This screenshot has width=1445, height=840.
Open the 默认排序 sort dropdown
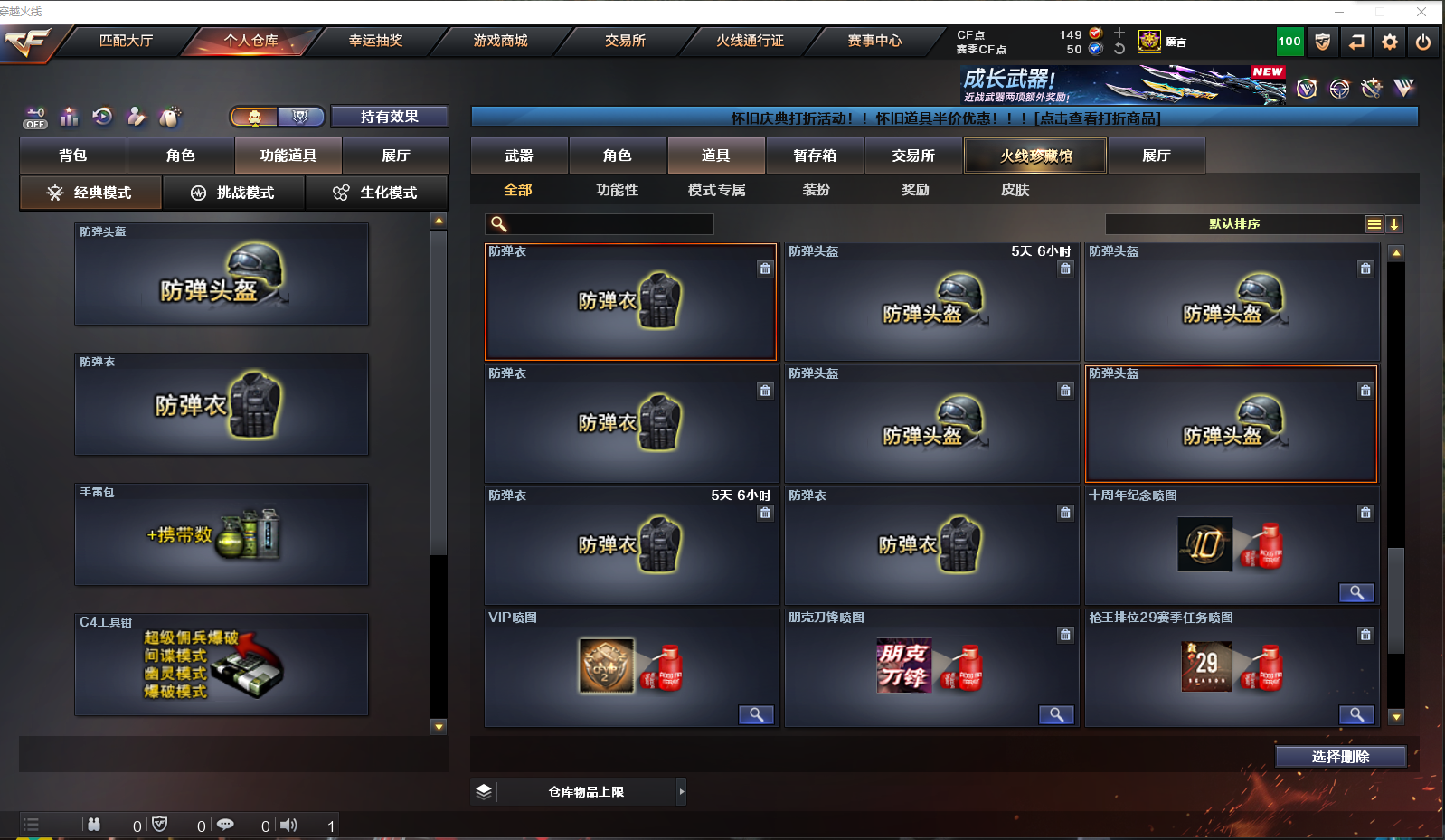pos(1234,223)
